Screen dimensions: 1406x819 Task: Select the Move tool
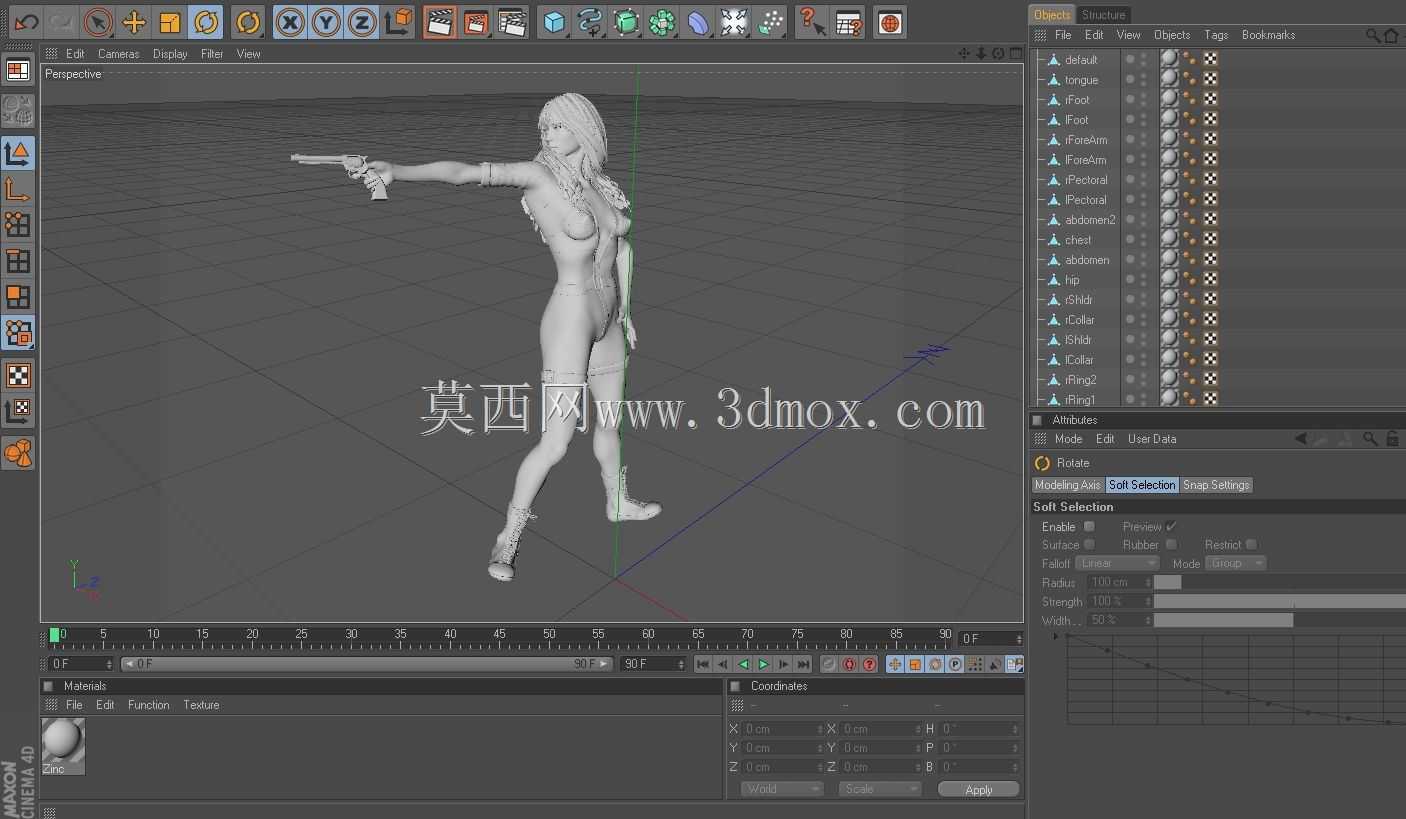pyautogui.click(x=134, y=21)
